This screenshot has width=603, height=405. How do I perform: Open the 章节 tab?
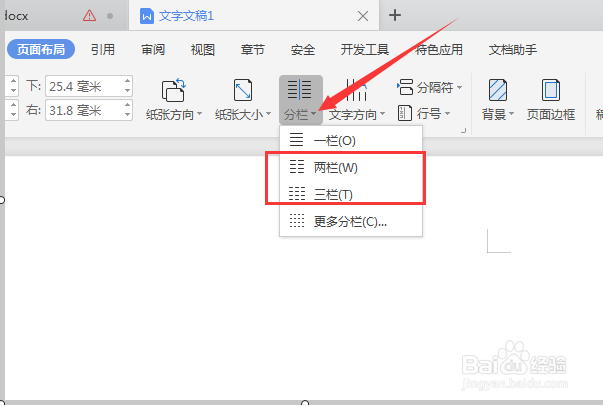pyautogui.click(x=253, y=49)
